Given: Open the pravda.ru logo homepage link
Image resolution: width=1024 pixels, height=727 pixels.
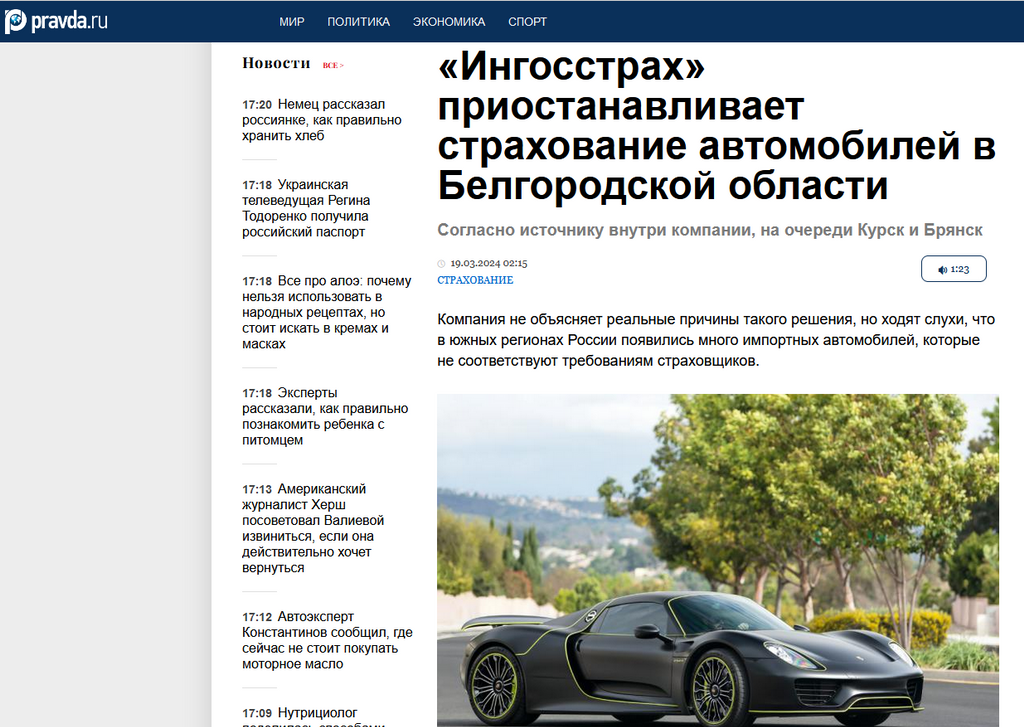Looking at the screenshot, I should [56, 21].
